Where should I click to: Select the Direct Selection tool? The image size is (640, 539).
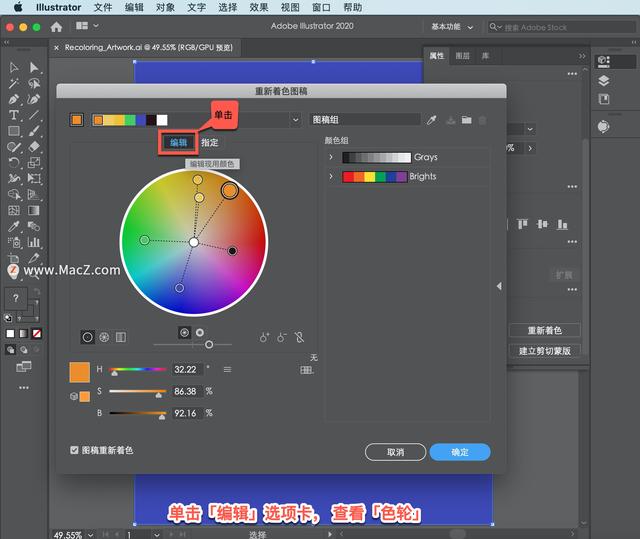click(34, 67)
